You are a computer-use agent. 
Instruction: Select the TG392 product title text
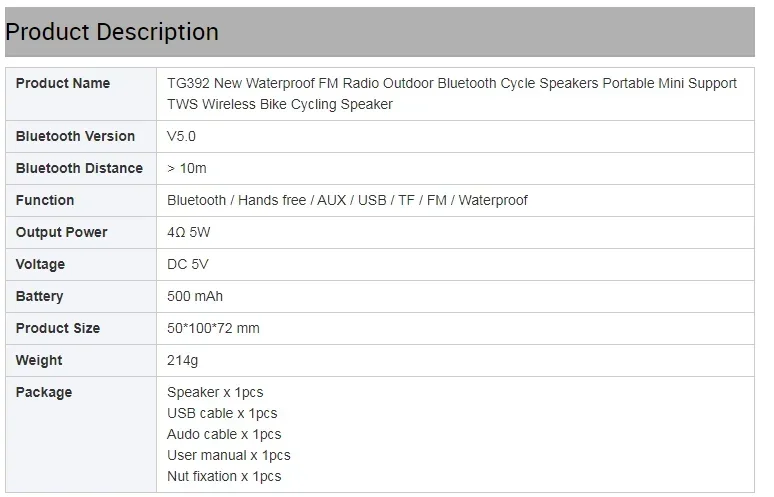452,93
